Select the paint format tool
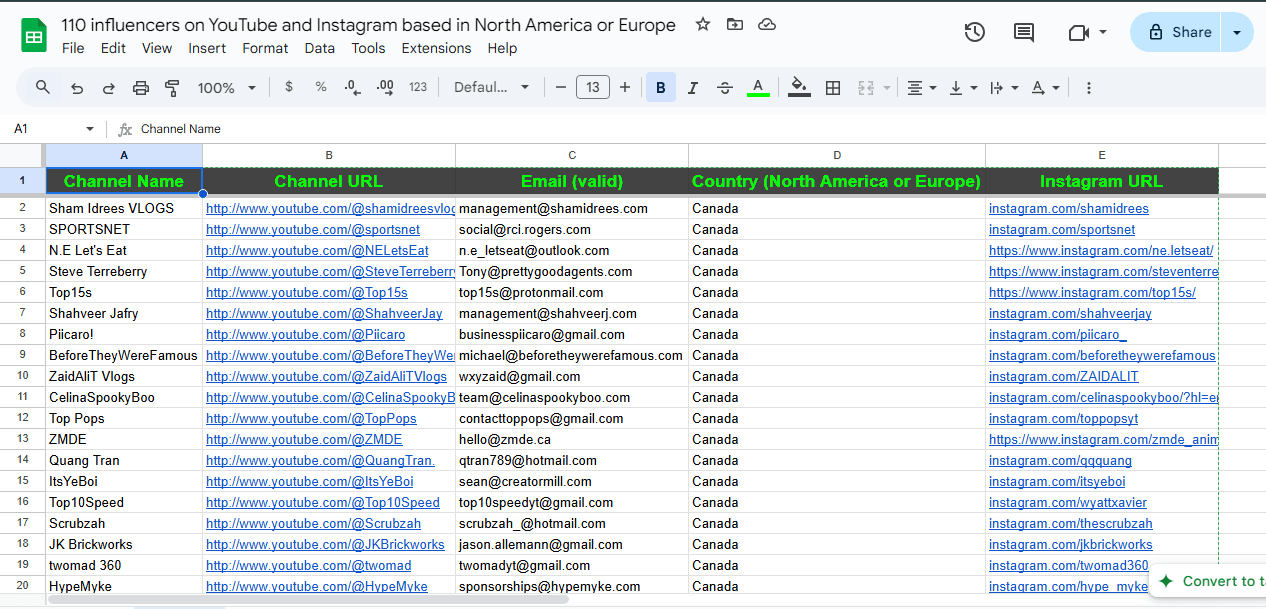Viewport: 1266px width, 609px height. [x=172, y=88]
